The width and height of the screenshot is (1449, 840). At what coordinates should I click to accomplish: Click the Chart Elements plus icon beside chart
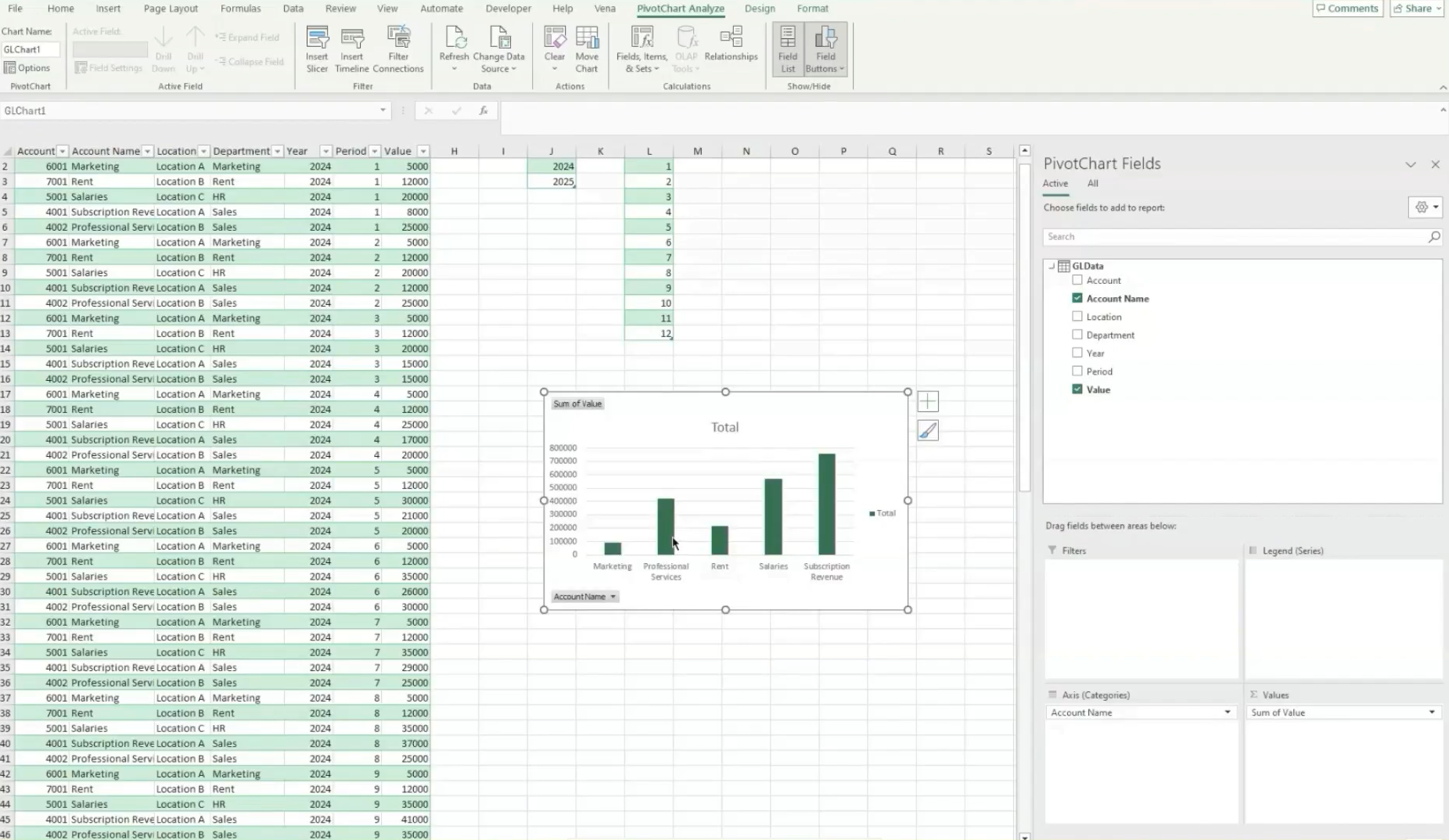click(928, 400)
